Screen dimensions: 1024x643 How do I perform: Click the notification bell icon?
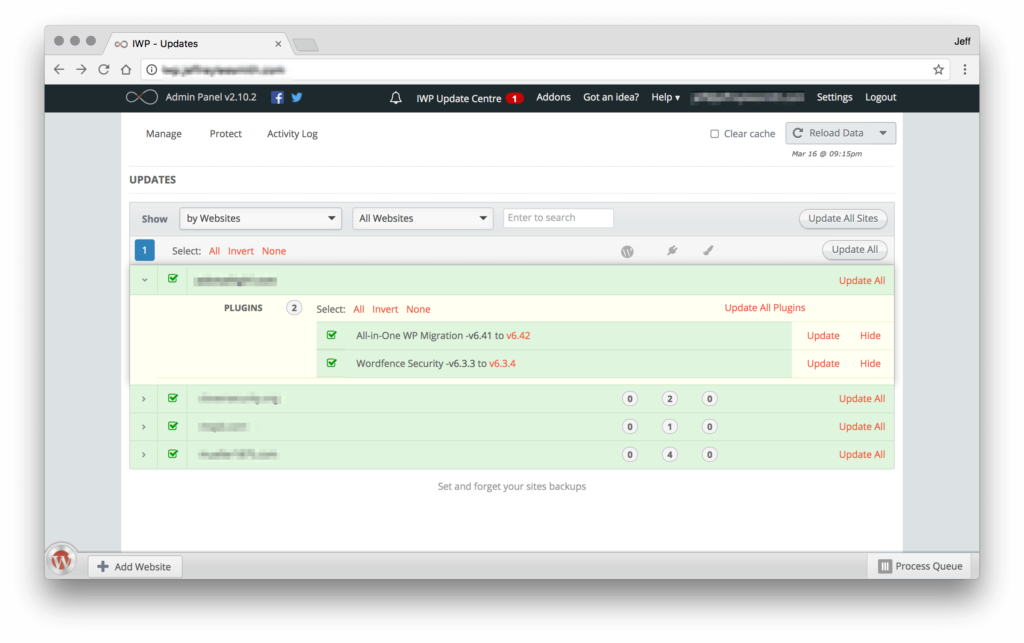coord(396,98)
